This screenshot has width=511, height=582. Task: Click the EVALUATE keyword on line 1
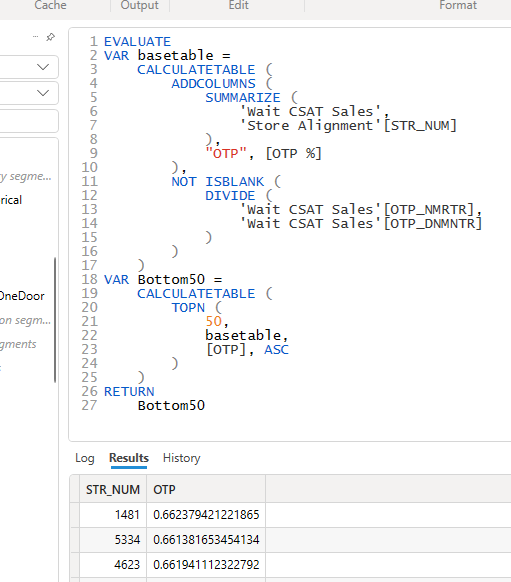click(x=137, y=42)
